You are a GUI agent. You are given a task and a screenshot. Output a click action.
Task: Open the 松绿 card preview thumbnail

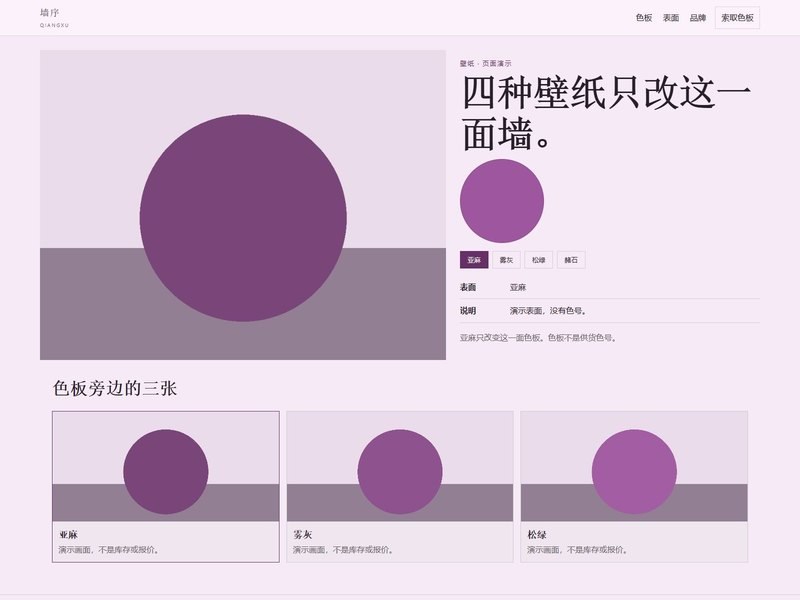tap(634, 466)
